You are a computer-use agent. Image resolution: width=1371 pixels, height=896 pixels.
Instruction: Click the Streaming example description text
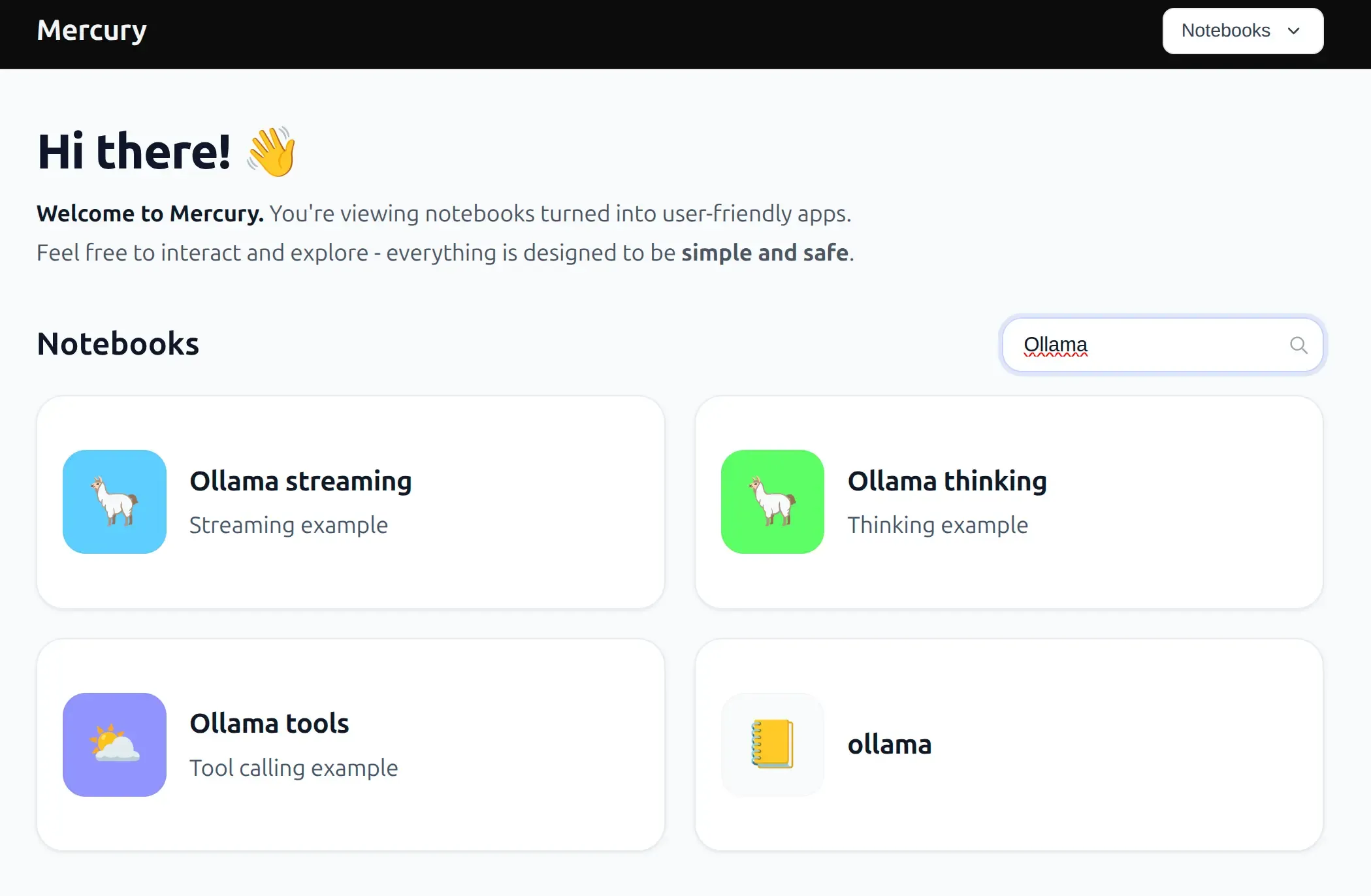tap(289, 524)
